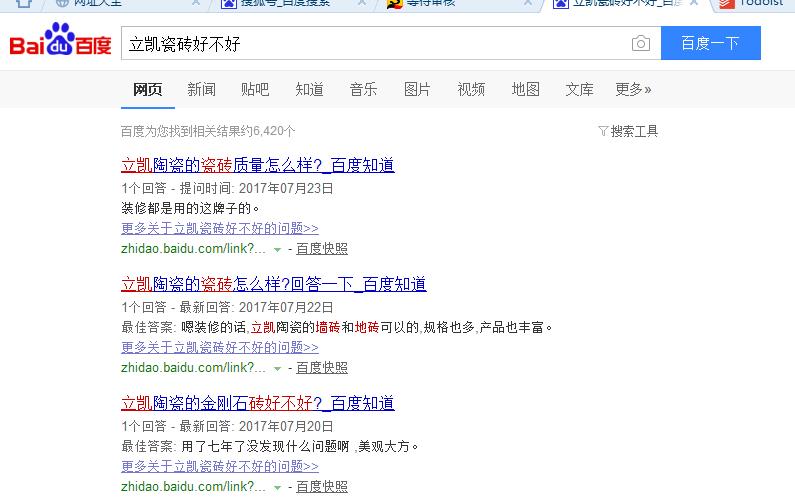This screenshot has height=503, width=795.
Task: Click 更多关于 link under 2017年07月20日 result
Action: (220, 466)
